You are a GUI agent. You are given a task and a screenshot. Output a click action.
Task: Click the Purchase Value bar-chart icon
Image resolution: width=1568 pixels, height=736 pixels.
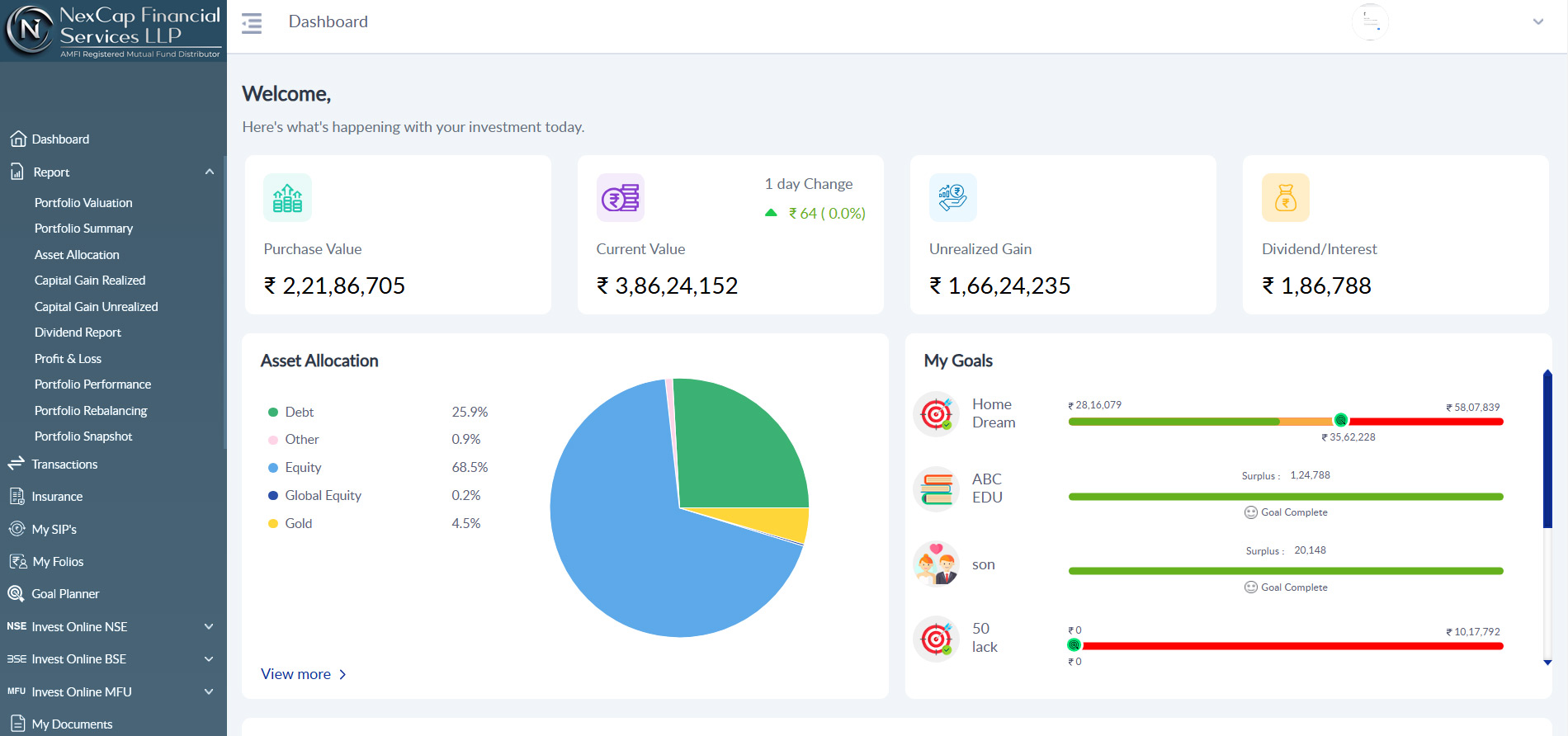pyautogui.click(x=287, y=198)
